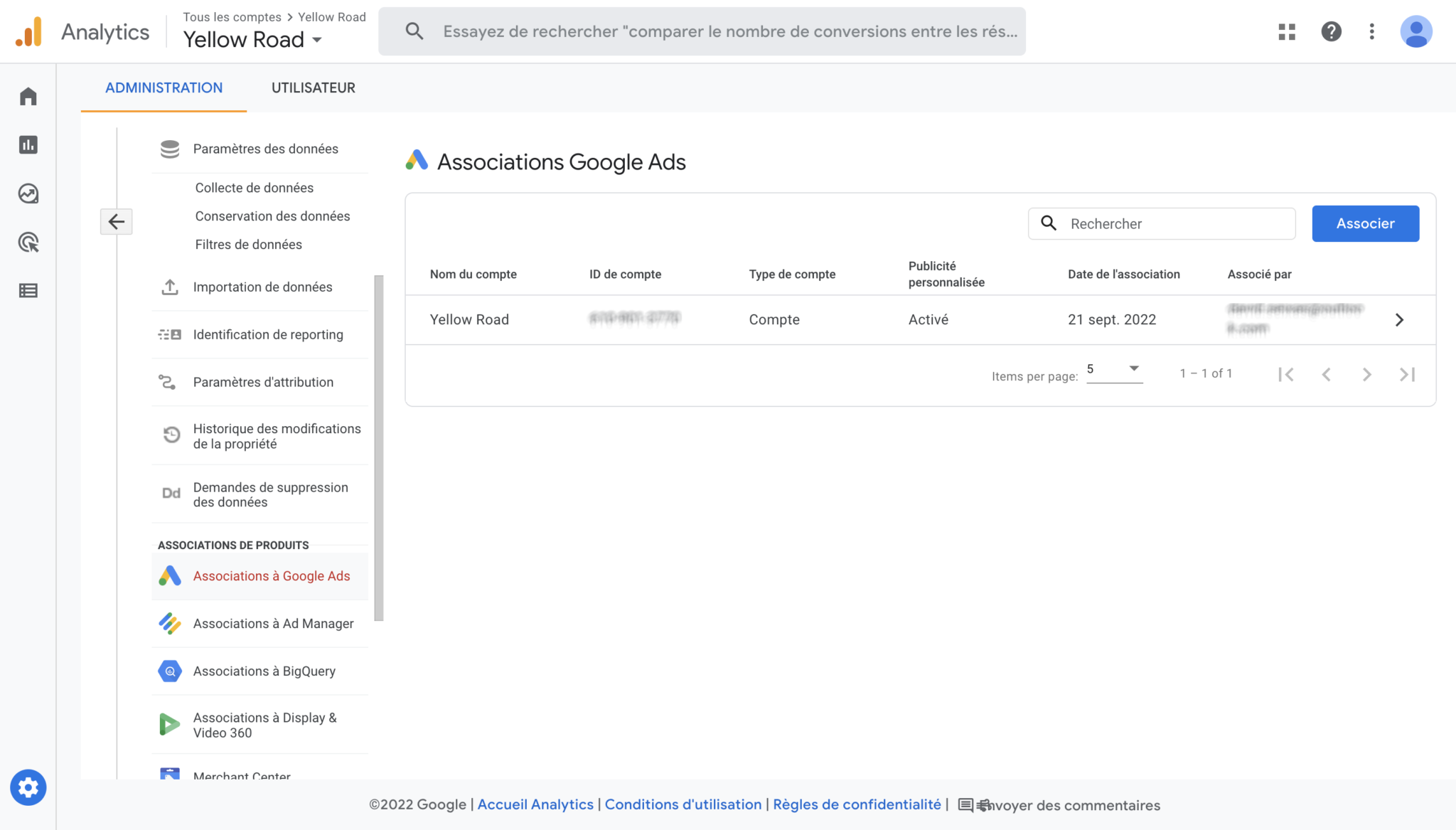Open Collecte de données
The width and height of the screenshot is (1456, 830).
click(254, 188)
